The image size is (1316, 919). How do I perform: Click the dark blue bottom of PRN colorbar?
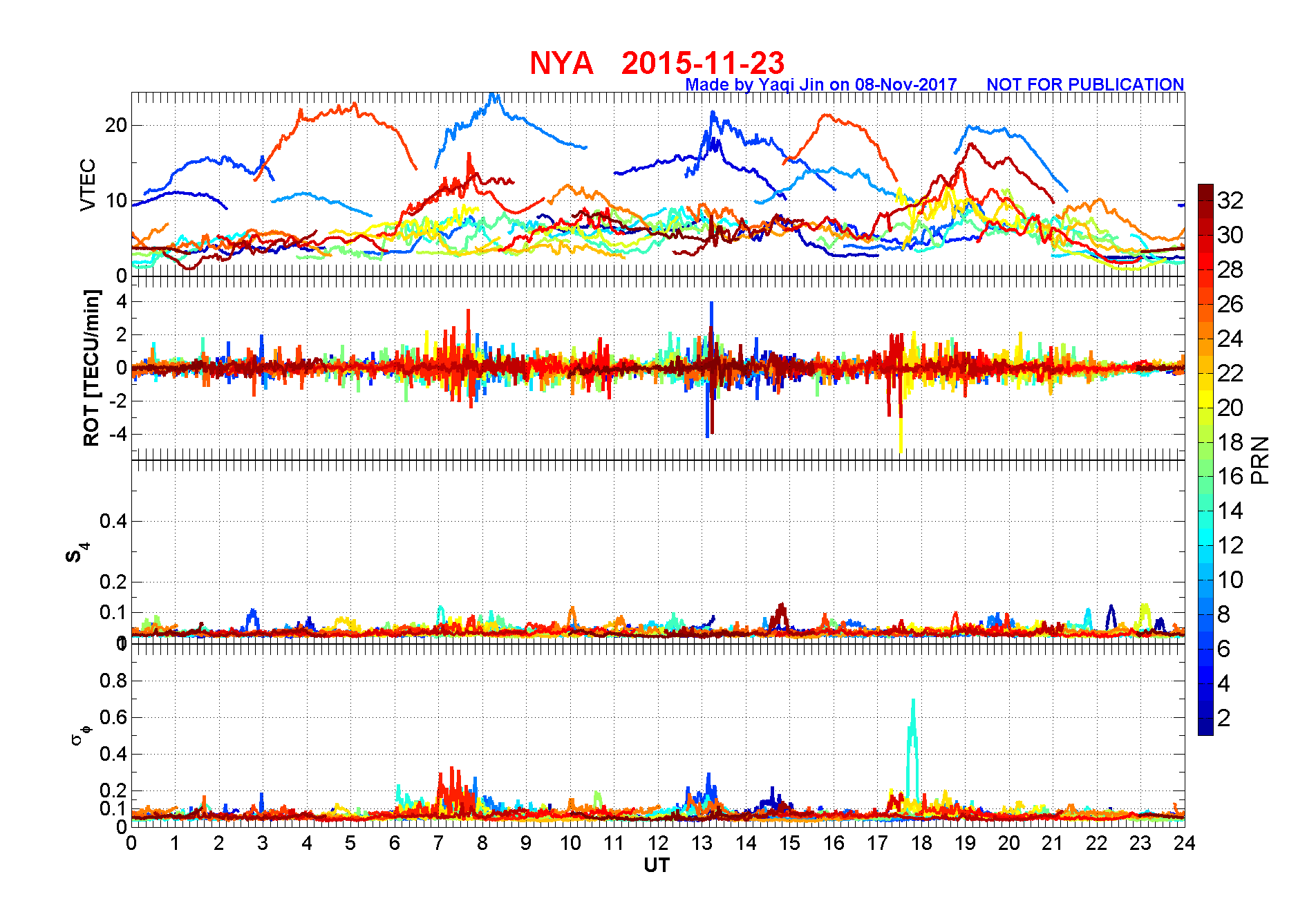(1205, 727)
